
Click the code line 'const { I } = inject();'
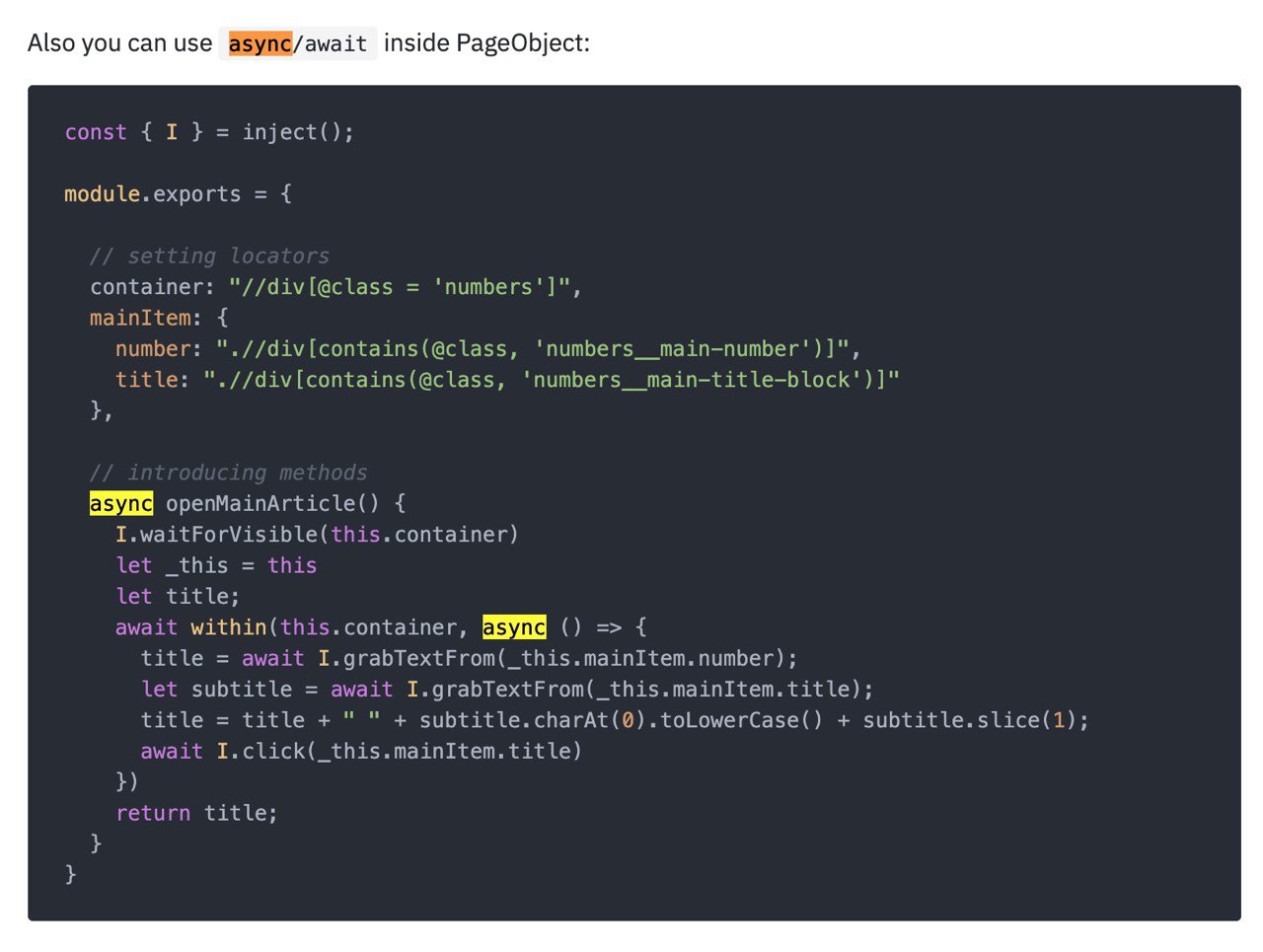click(209, 132)
